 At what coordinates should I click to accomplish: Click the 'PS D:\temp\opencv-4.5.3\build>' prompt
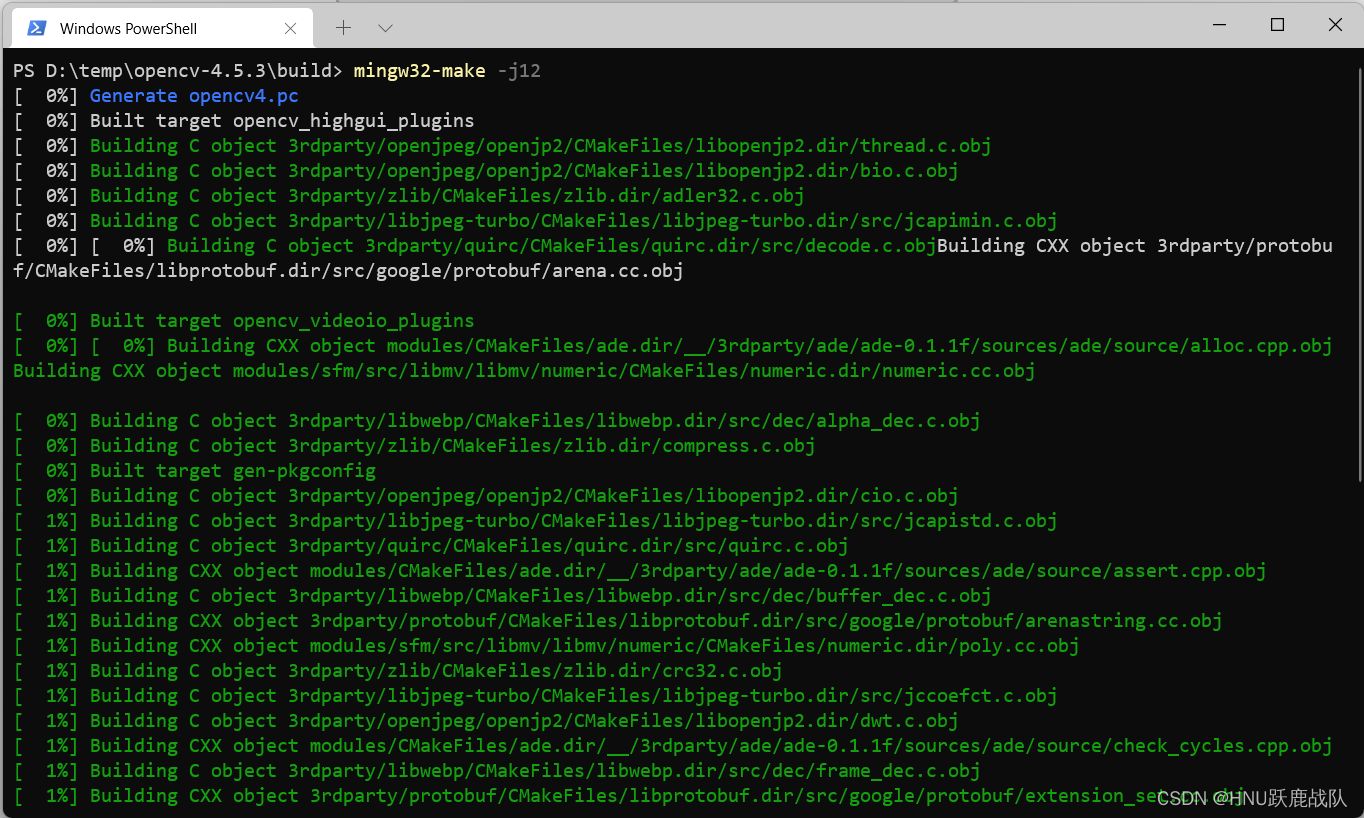[177, 71]
